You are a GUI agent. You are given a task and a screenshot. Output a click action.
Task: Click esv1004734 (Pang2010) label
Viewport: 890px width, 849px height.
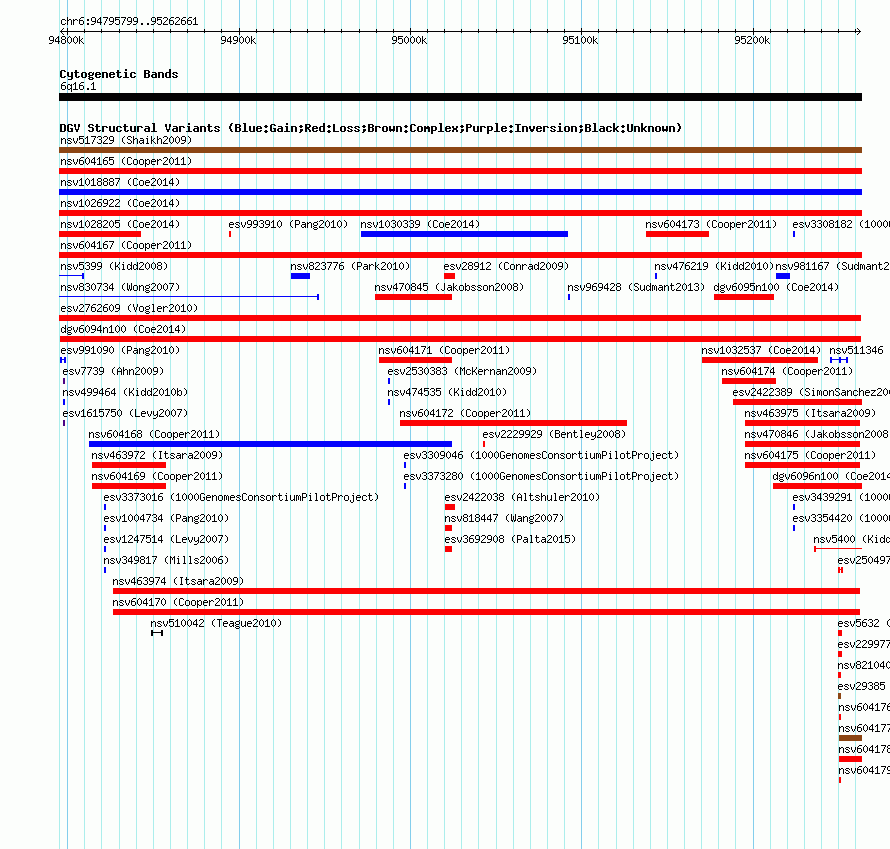(166, 518)
